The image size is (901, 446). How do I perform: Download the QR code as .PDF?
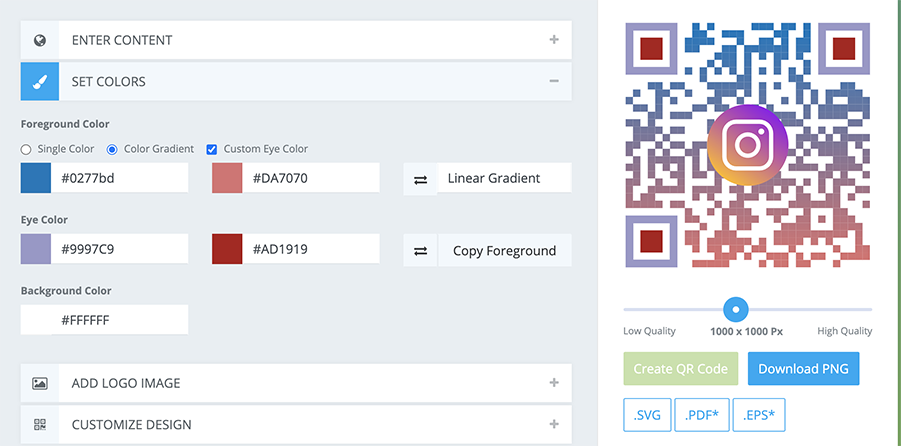coord(702,415)
